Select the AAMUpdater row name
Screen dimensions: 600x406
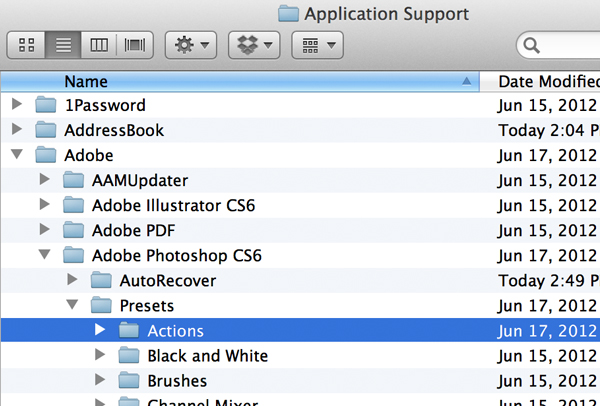140,181
